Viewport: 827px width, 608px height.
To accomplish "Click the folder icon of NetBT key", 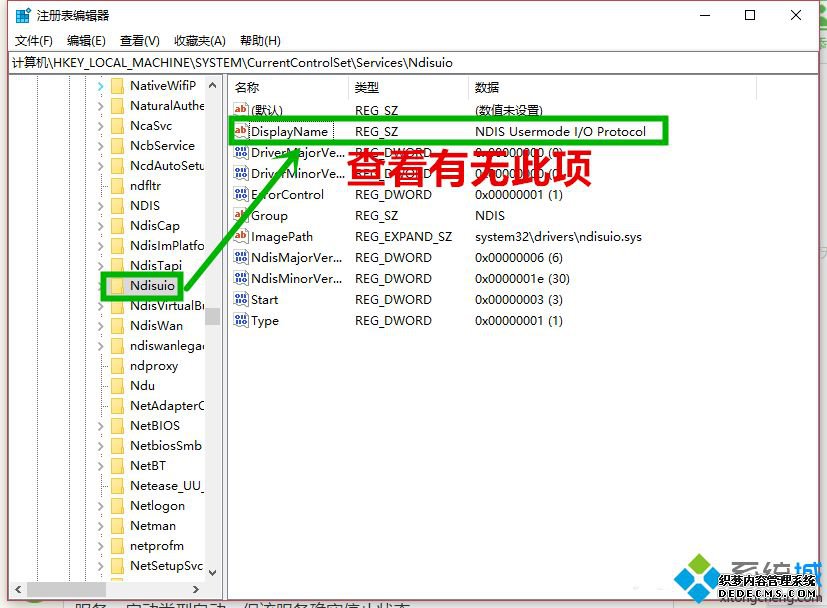I will click(x=118, y=466).
